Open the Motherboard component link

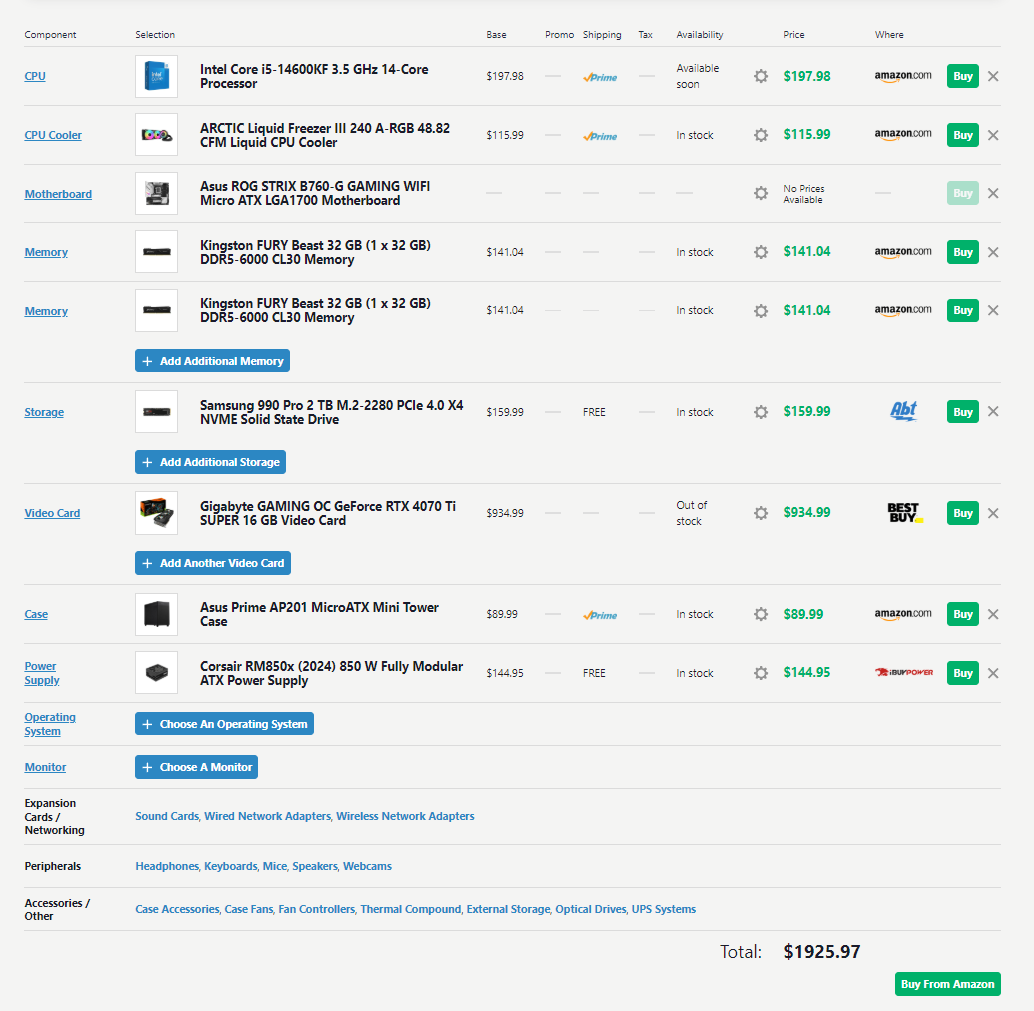point(58,194)
